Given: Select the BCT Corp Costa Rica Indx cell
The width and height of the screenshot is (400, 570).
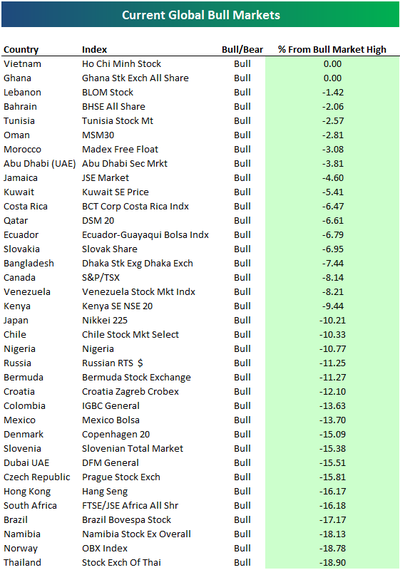Looking at the screenshot, I should pos(135,206).
